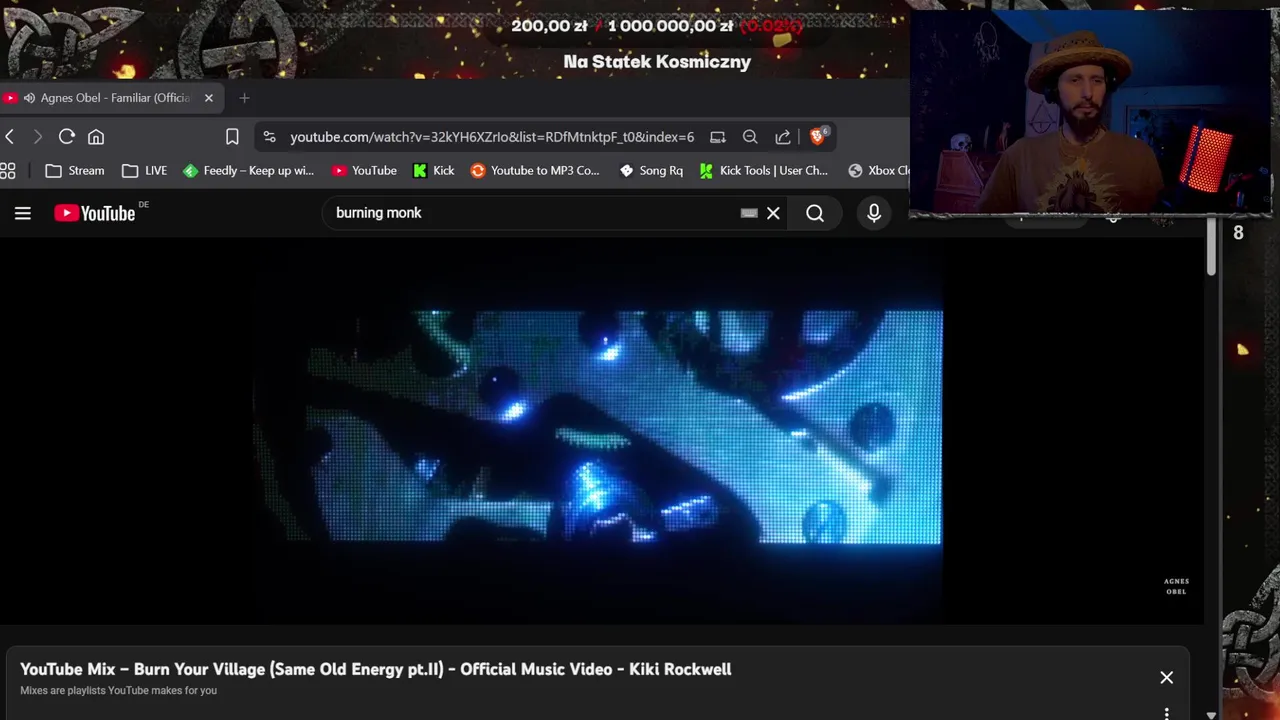Open Kick Tools User Chat bookmark
The image size is (1280, 720).
pyautogui.click(x=764, y=171)
